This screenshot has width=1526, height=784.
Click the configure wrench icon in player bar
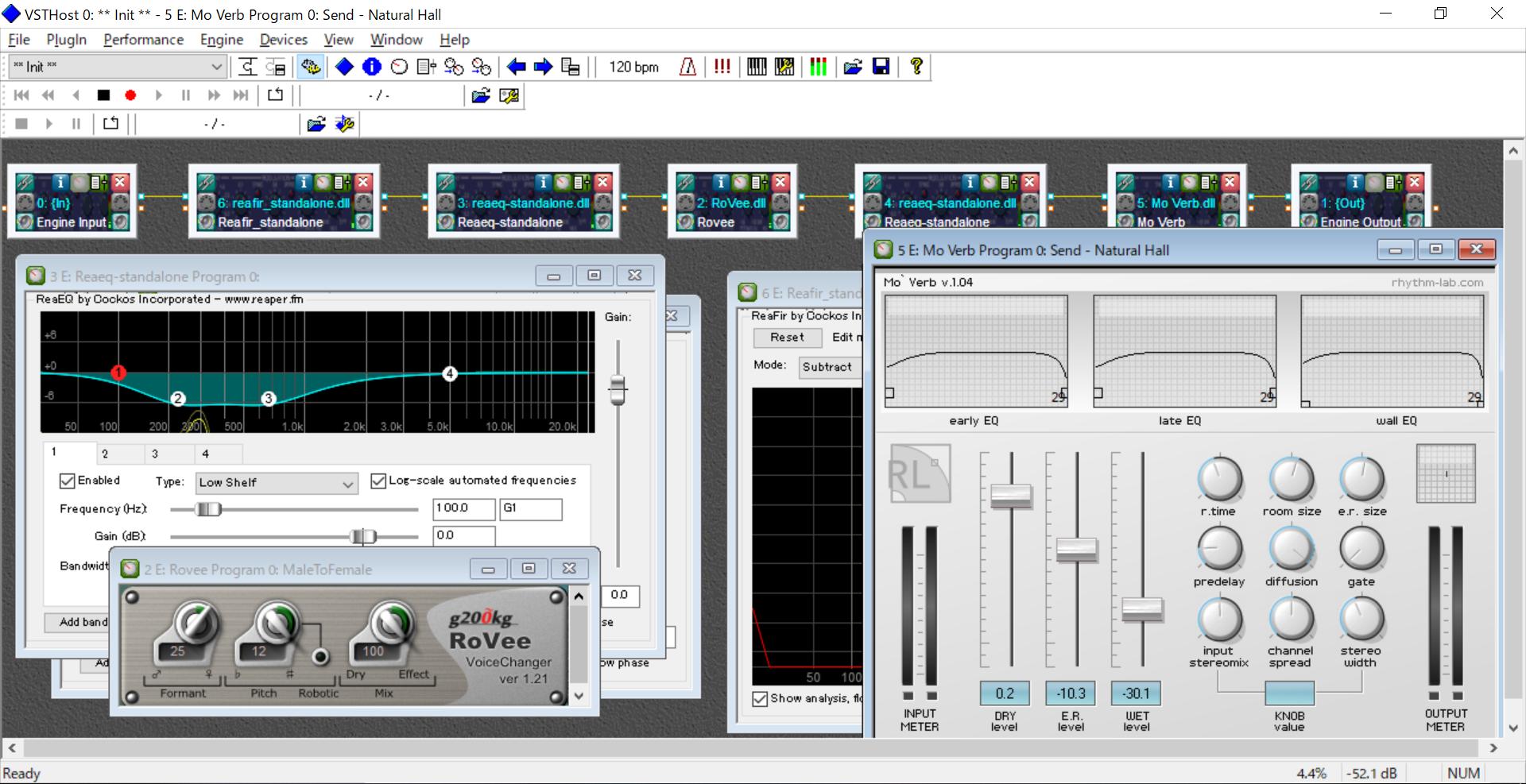tap(509, 95)
